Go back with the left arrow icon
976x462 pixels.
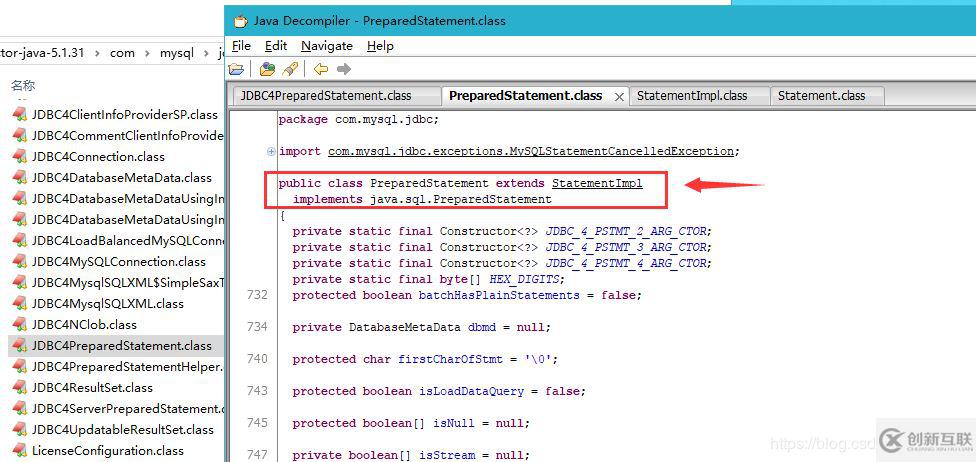[321, 69]
